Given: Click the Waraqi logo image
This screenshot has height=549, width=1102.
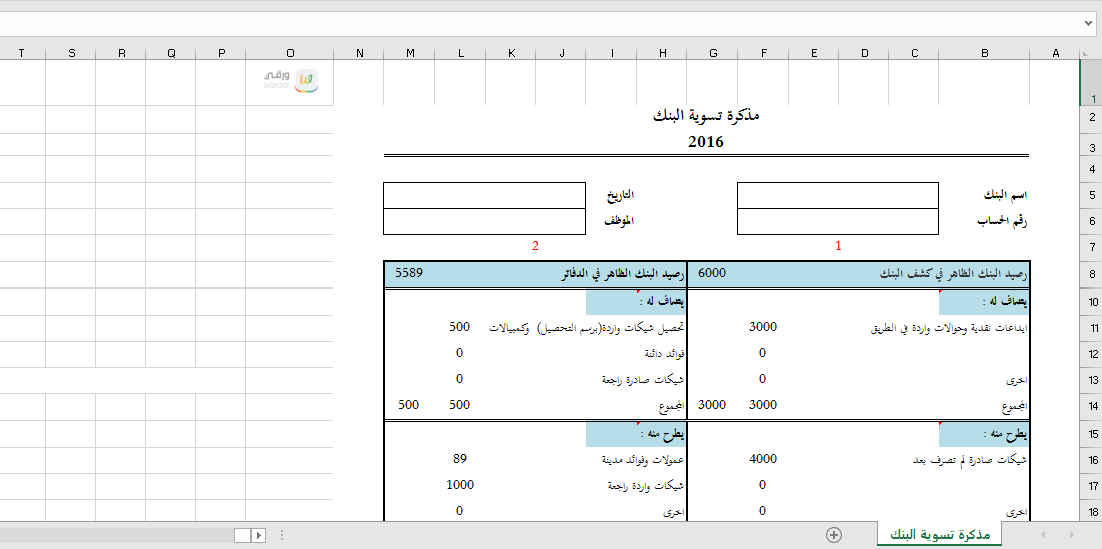Looking at the screenshot, I should click(x=291, y=80).
